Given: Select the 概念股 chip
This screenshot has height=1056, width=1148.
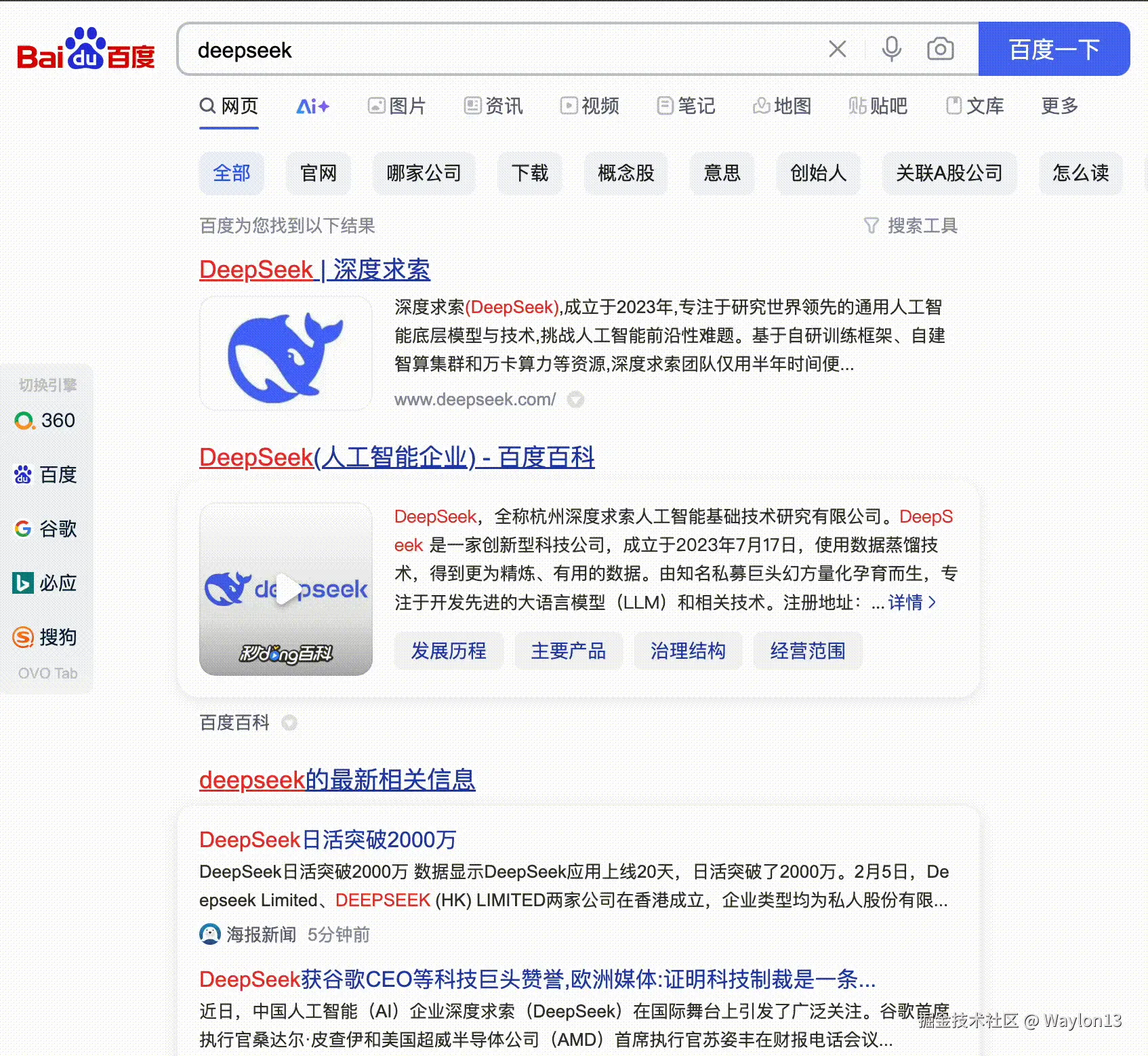Looking at the screenshot, I should (626, 174).
